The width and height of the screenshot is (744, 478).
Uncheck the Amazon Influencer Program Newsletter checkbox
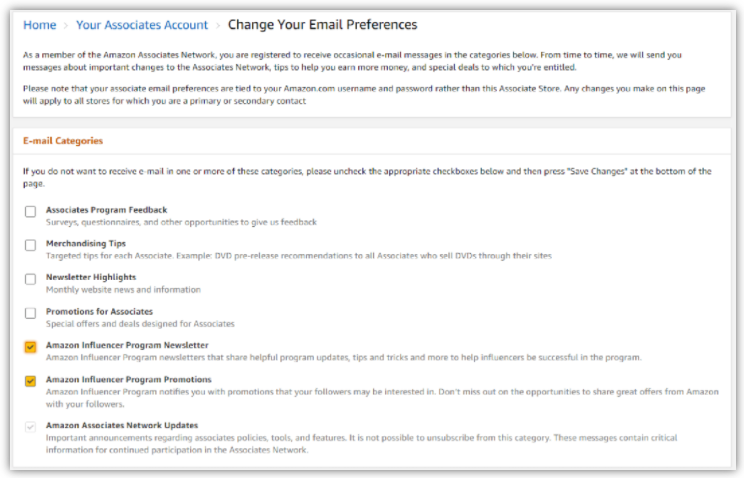30,347
